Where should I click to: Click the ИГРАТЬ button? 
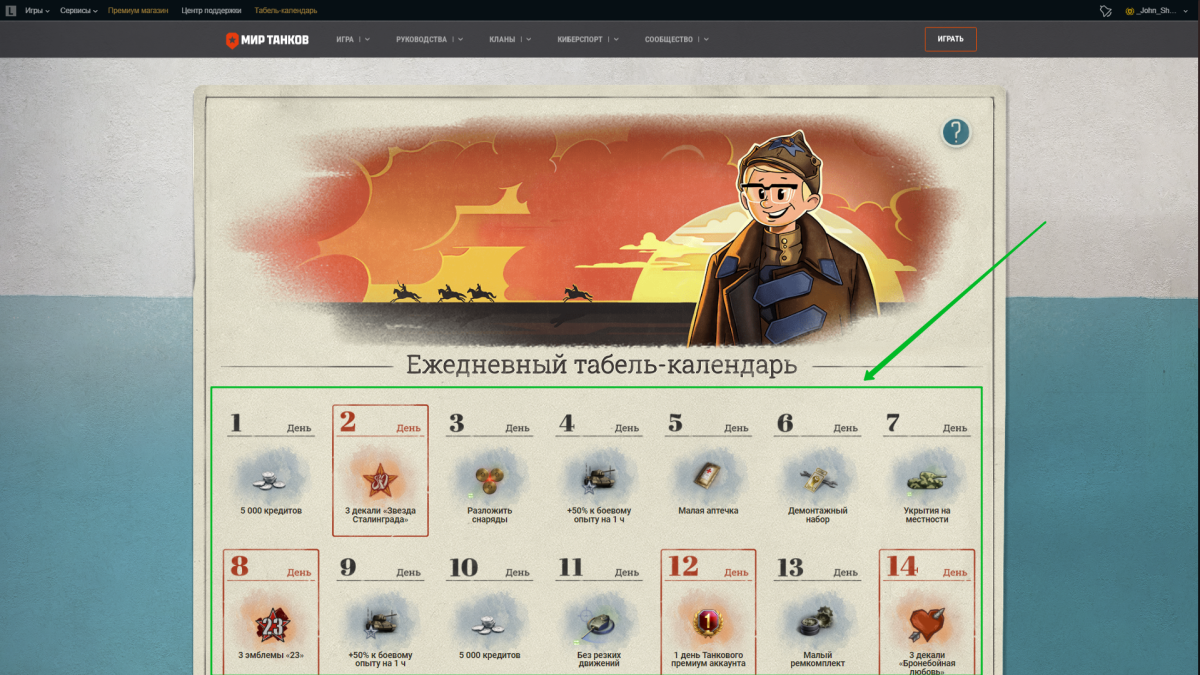point(950,40)
